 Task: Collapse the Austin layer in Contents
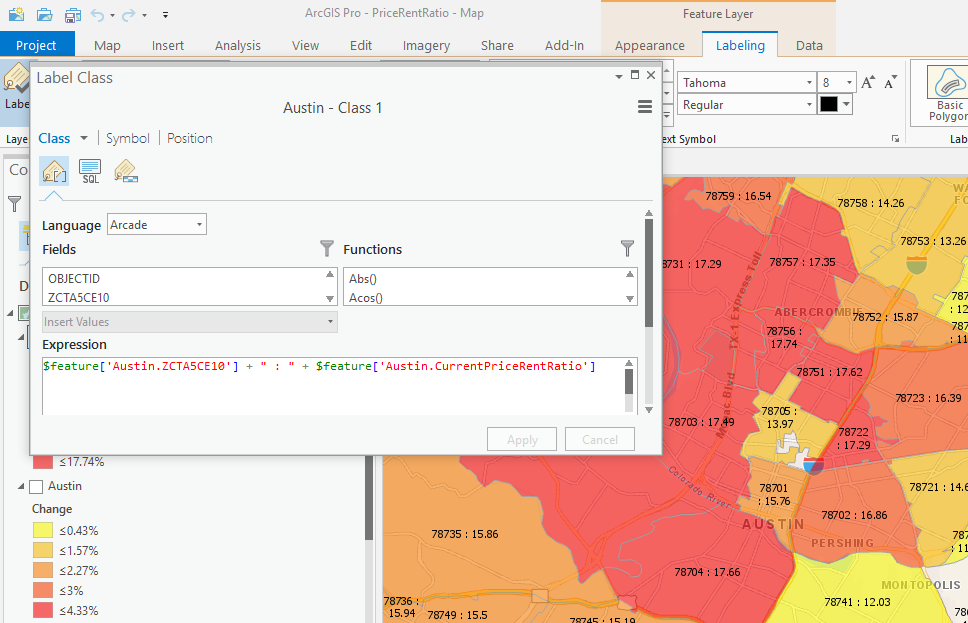coord(20,487)
